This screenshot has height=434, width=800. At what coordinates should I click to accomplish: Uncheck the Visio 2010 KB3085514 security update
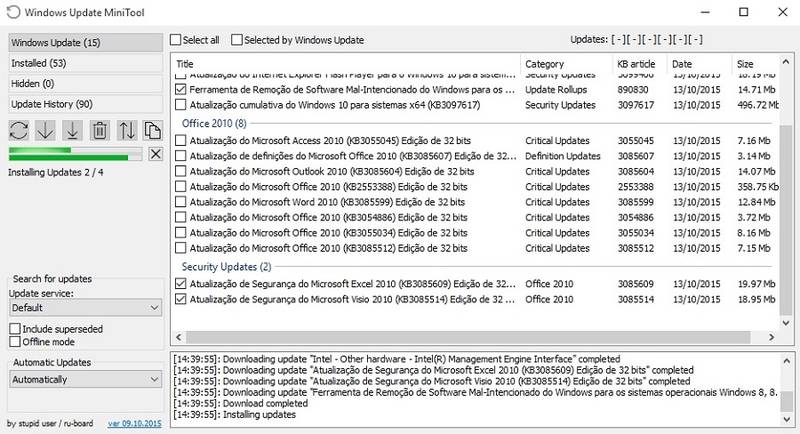[x=180, y=299]
